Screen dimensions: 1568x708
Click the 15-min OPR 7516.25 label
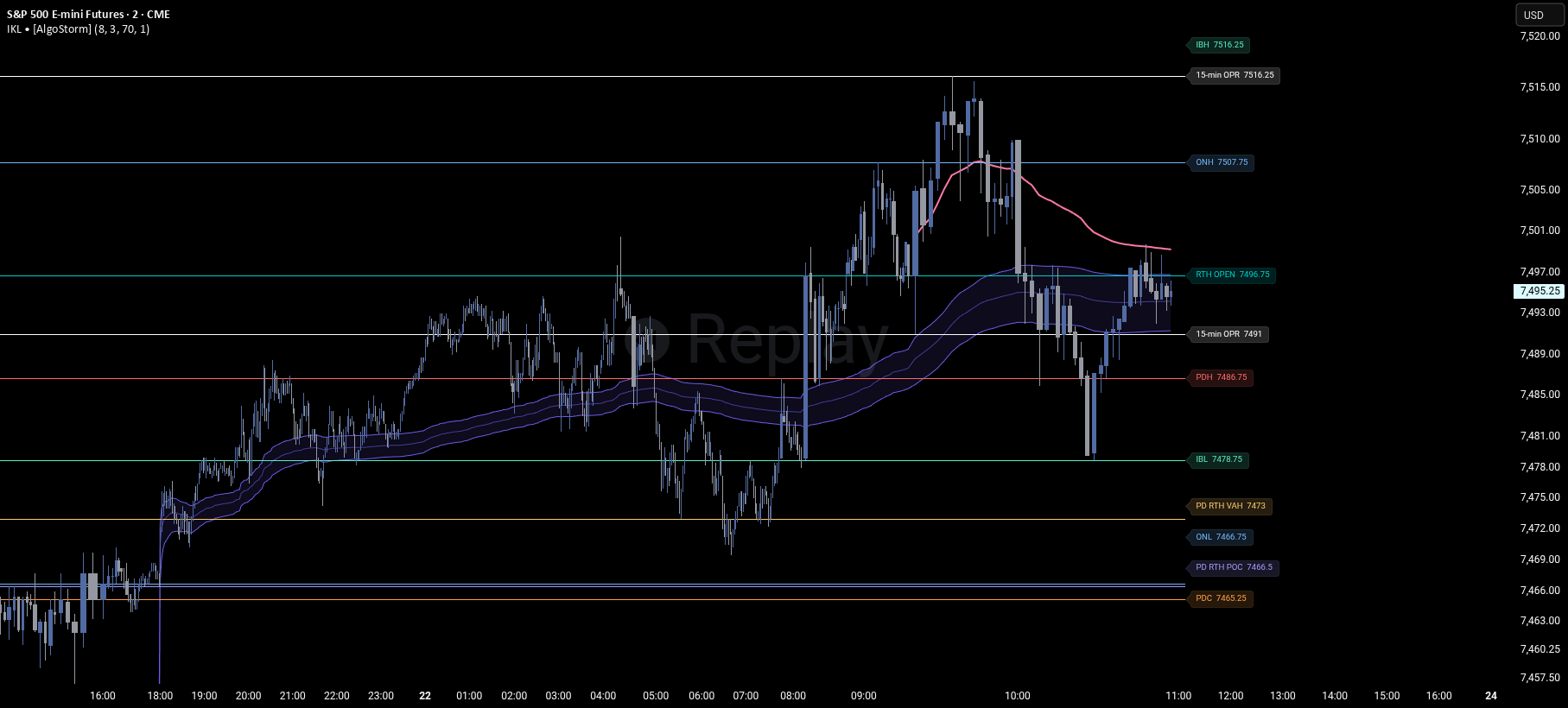1235,75
